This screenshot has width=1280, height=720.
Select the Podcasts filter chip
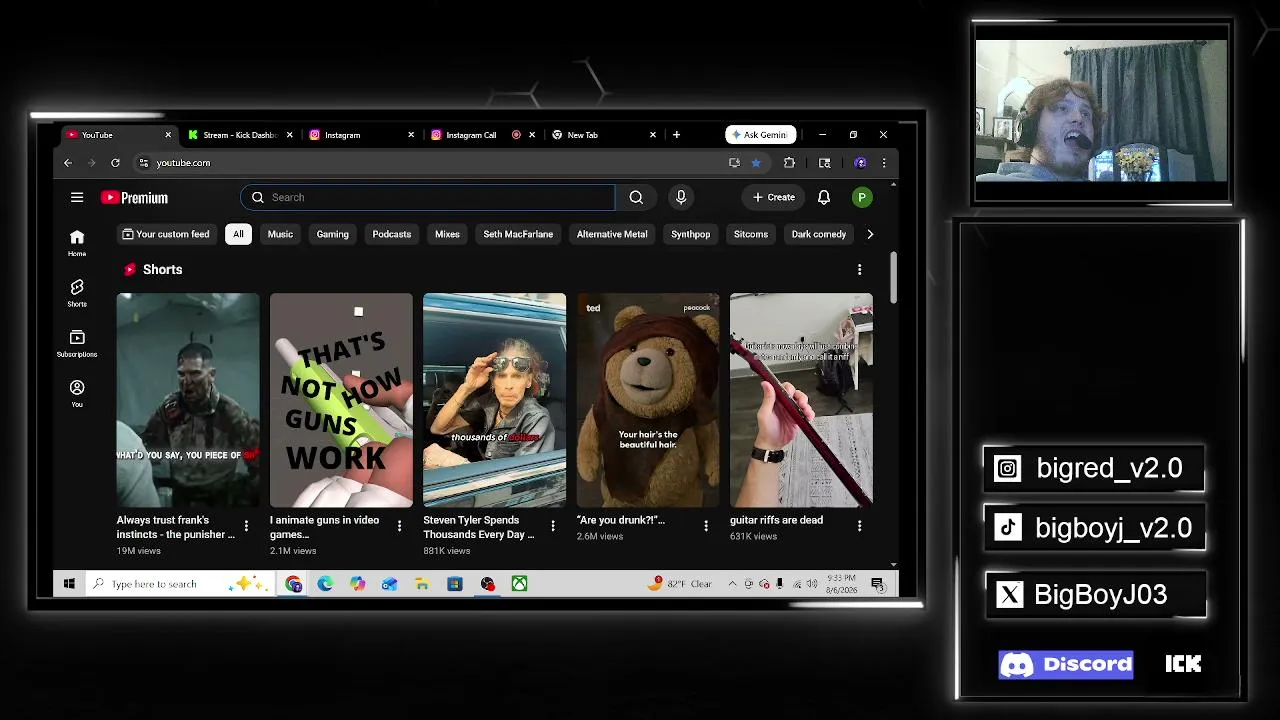point(392,234)
